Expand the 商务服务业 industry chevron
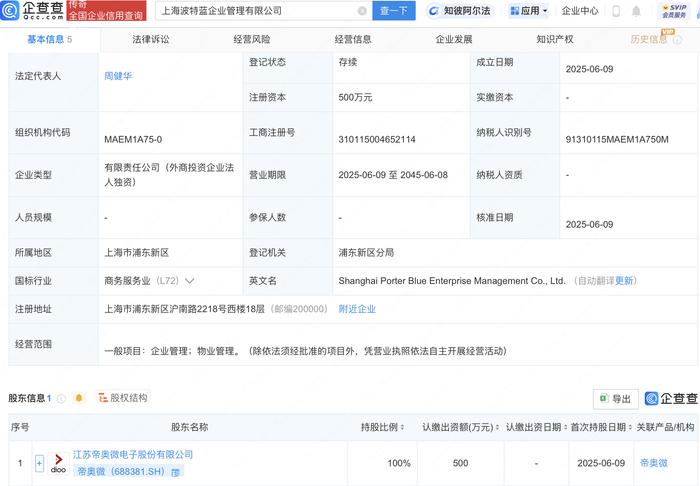This screenshot has height=486, width=700. tap(189, 281)
